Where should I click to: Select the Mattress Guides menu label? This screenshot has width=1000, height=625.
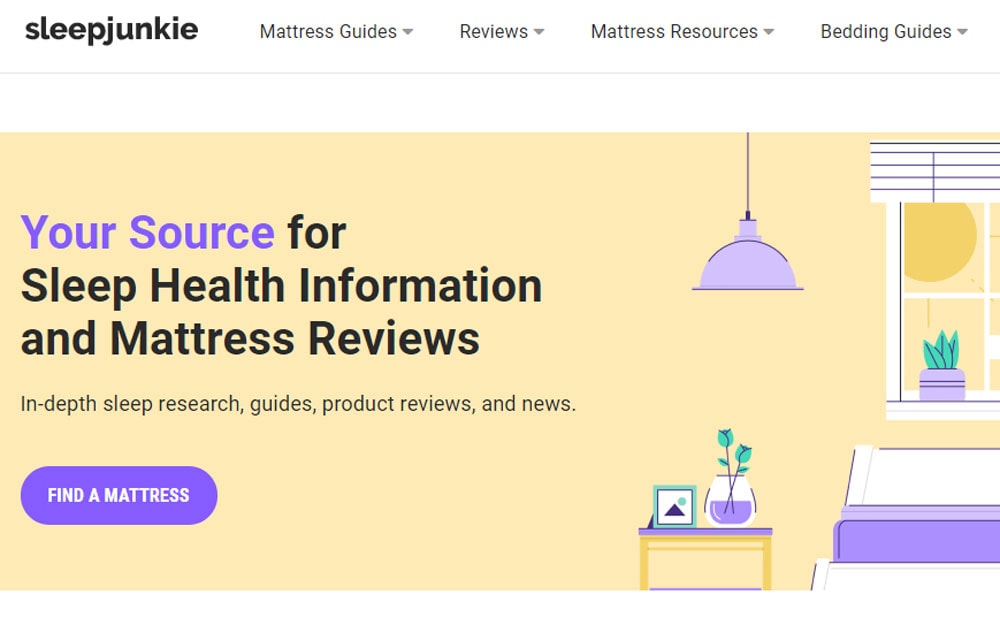click(328, 32)
